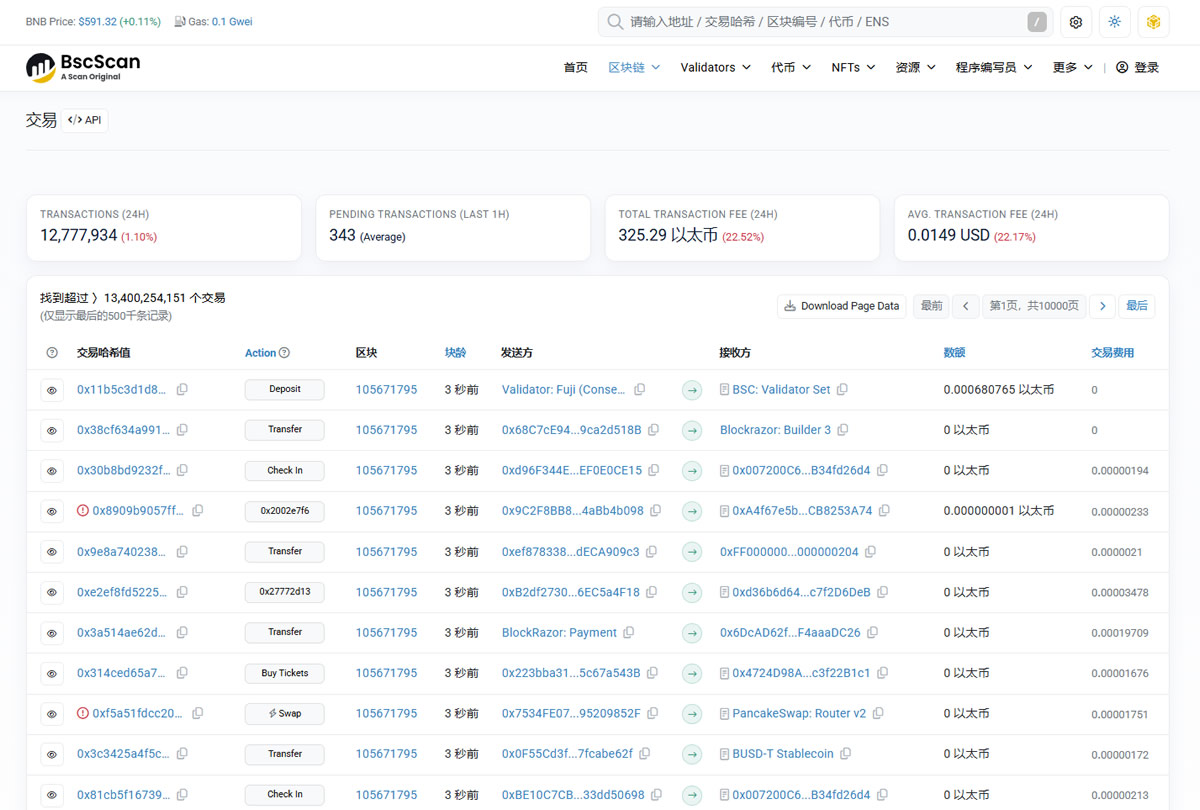Click 登录 sign in
This screenshot has width=1200, height=810.
[x=1137, y=67]
